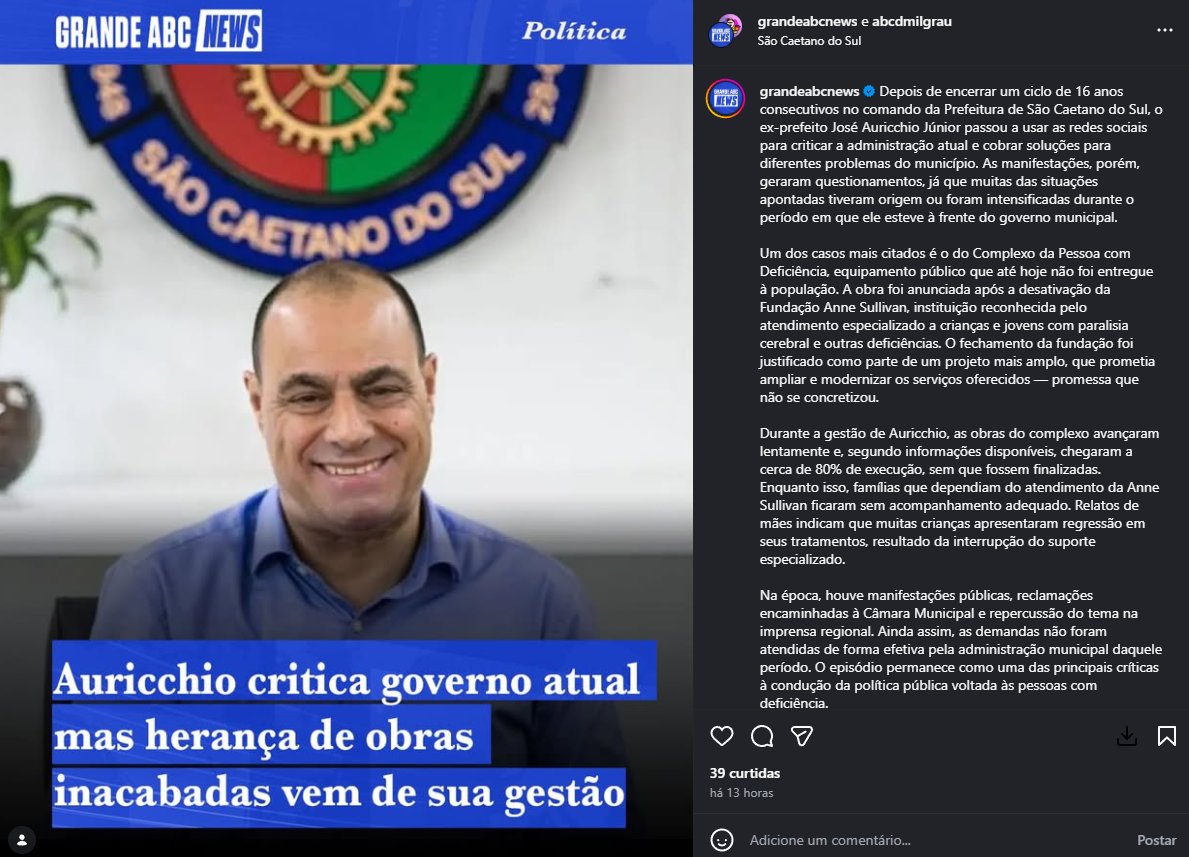The height and width of the screenshot is (857, 1189).
Task: Open São Caetano do Sul location
Action: 808,41
